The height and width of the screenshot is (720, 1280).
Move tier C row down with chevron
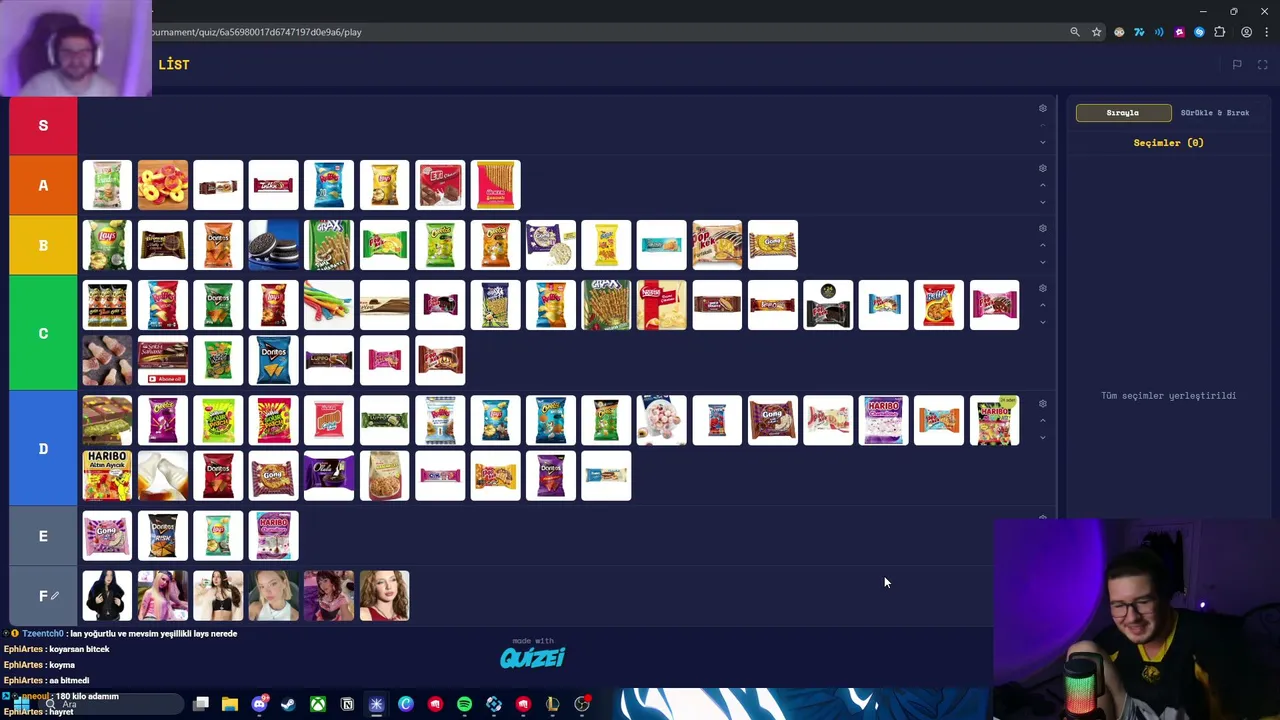[x=1043, y=322]
